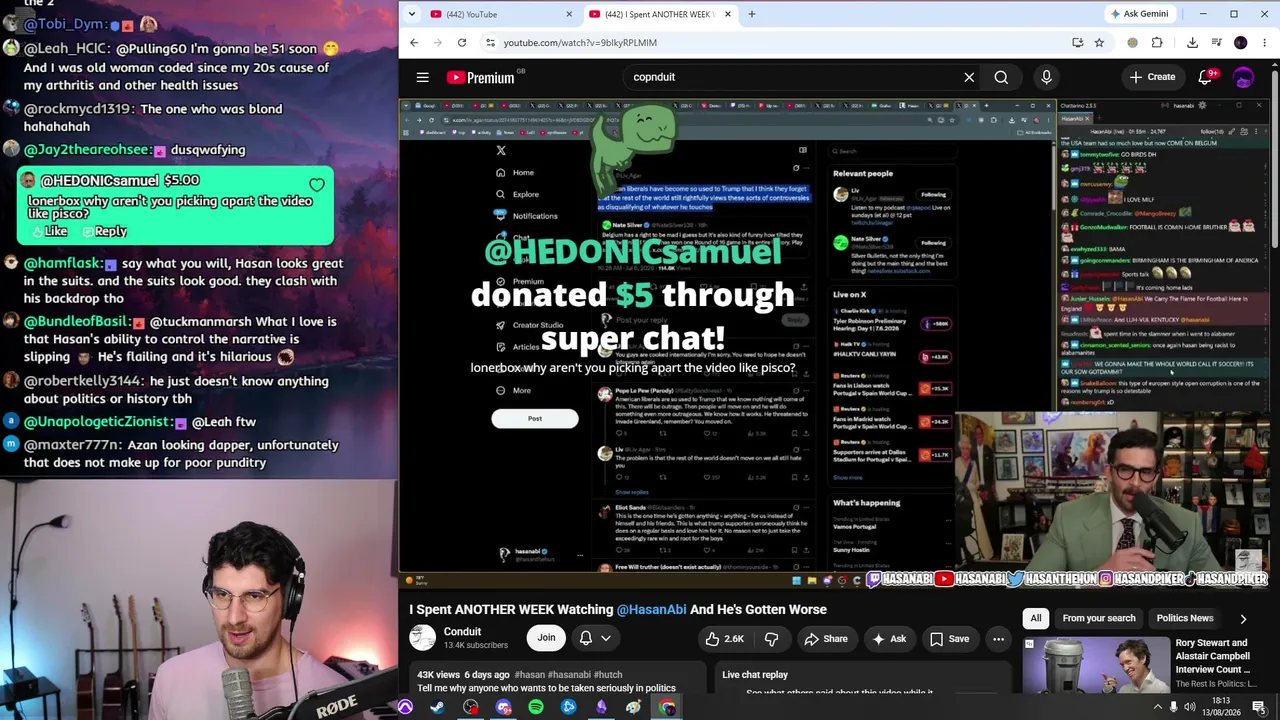Click the address bar URL
The width and height of the screenshot is (1280, 720).
[x=580, y=43]
